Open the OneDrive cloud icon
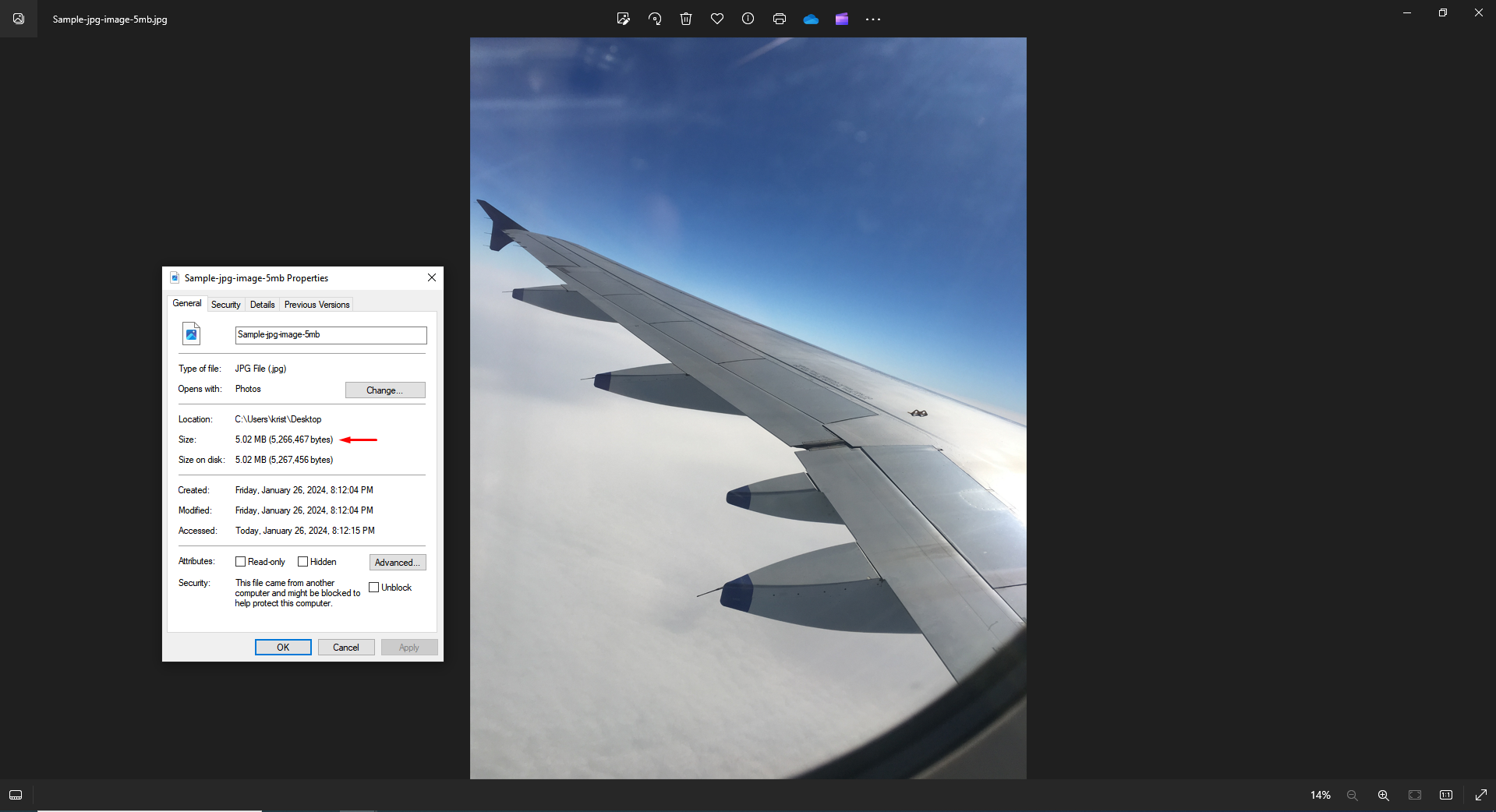This screenshot has width=1496, height=812. point(811,19)
